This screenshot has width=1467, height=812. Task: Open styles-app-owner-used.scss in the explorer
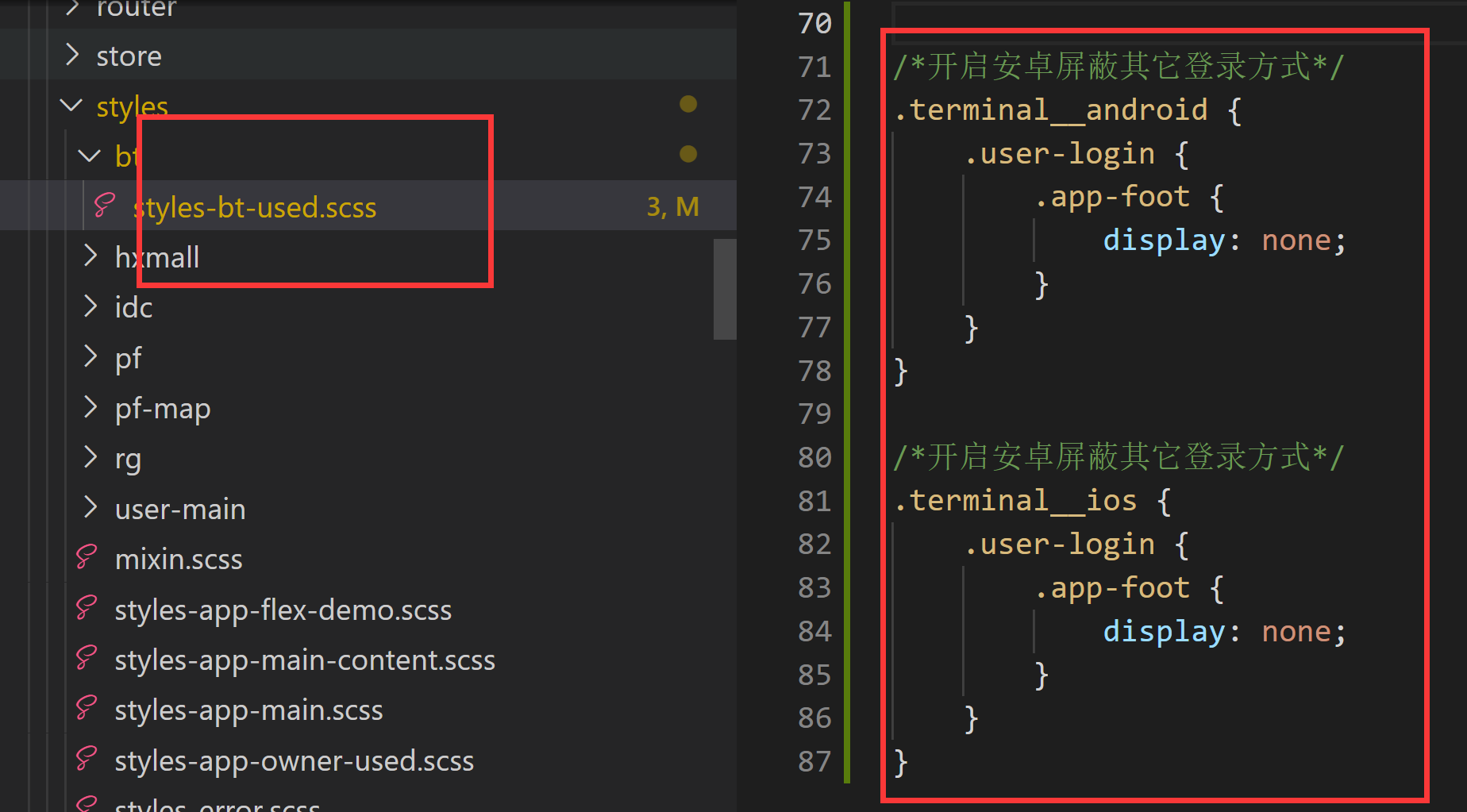295,761
